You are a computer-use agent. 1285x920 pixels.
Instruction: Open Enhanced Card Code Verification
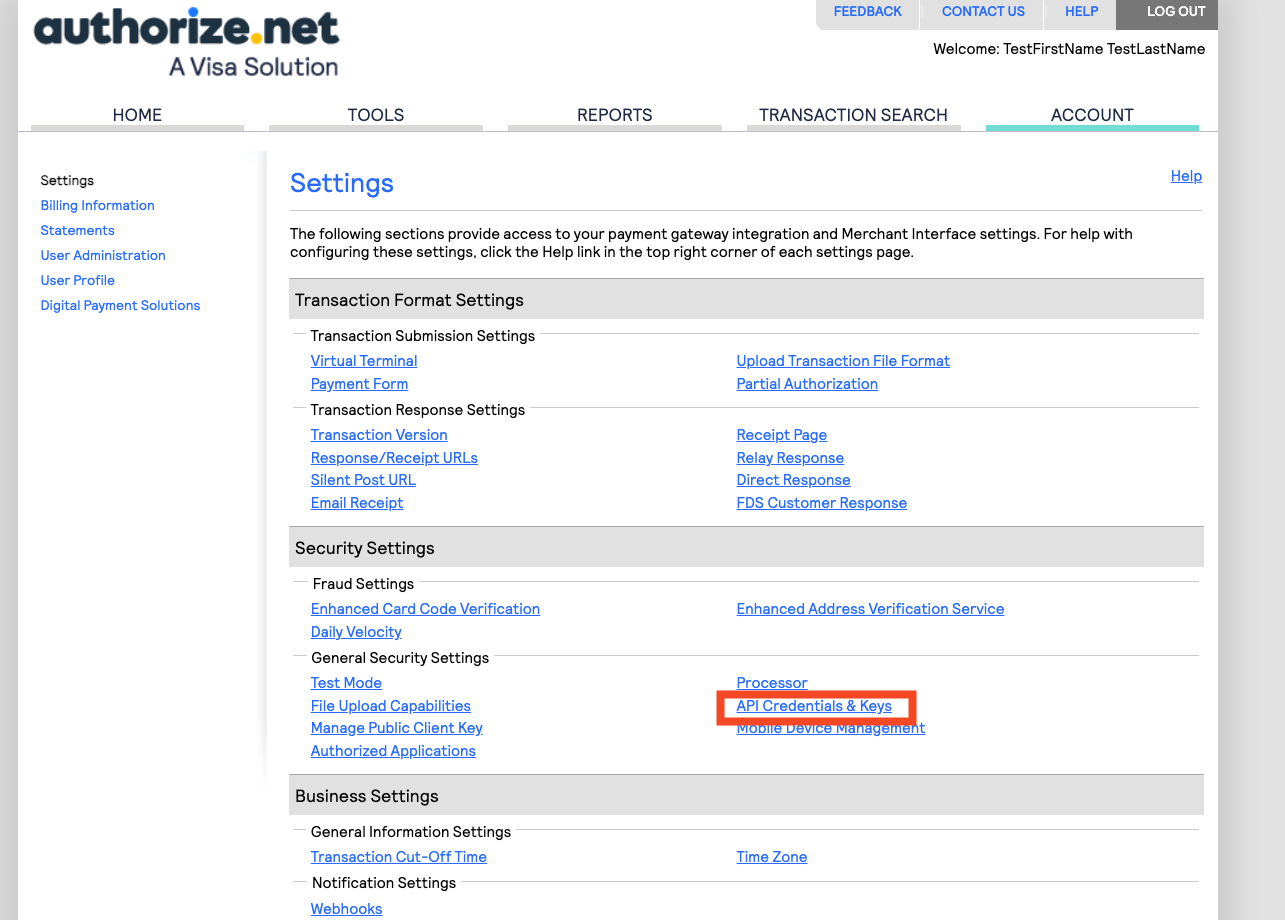point(424,608)
